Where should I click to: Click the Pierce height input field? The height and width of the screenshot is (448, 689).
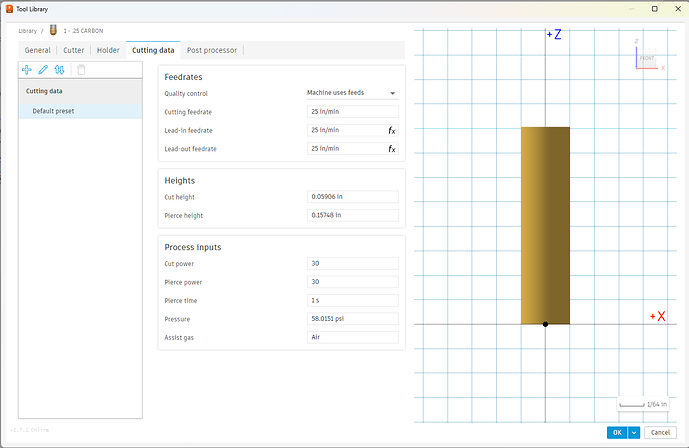click(352, 215)
